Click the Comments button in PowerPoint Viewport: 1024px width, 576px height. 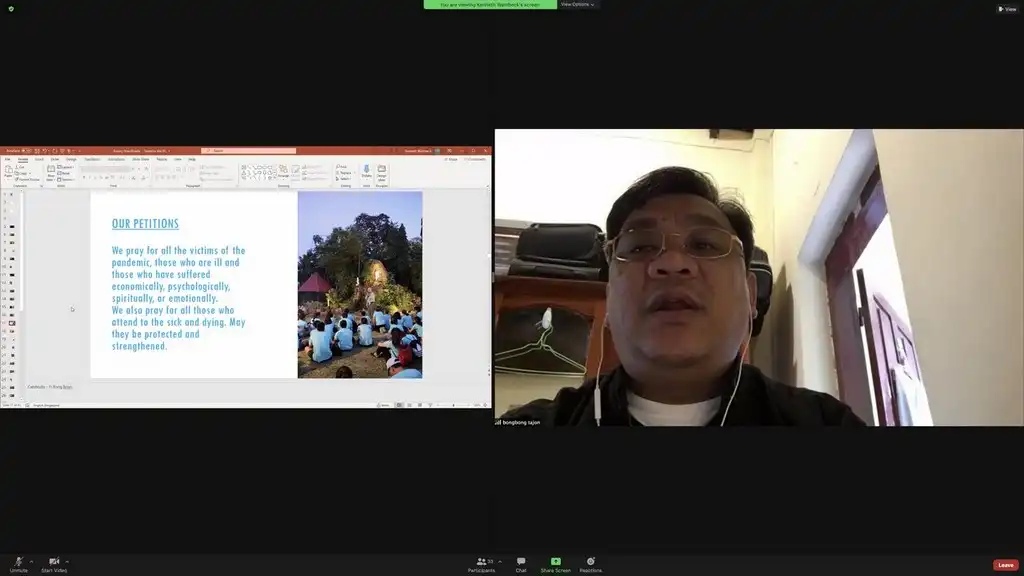(475, 159)
